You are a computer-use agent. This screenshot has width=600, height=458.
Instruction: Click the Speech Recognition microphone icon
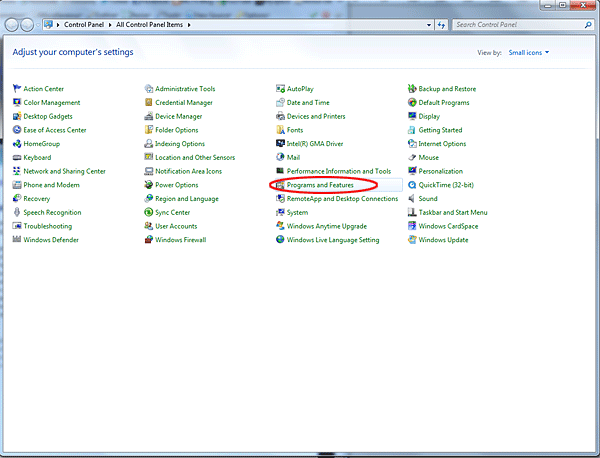click(16, 212)
